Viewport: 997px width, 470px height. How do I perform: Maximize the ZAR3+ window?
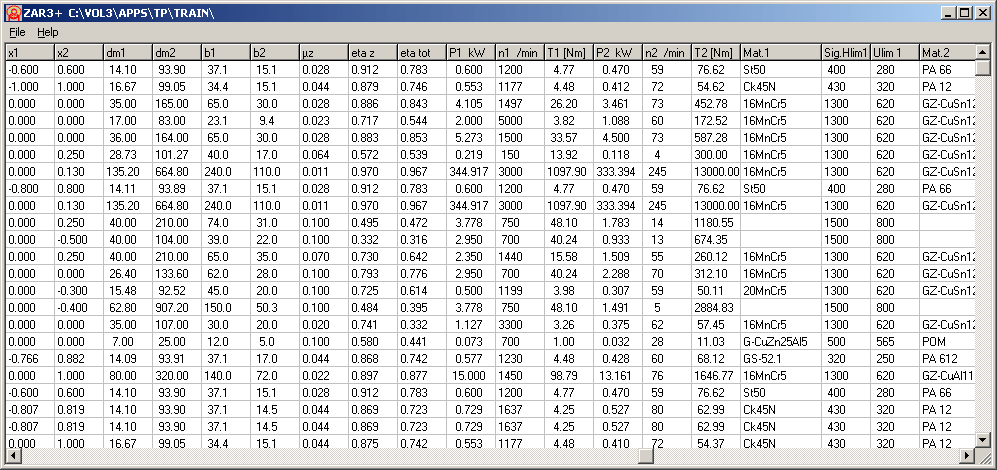pyautogui.click(x=964, y=12)
